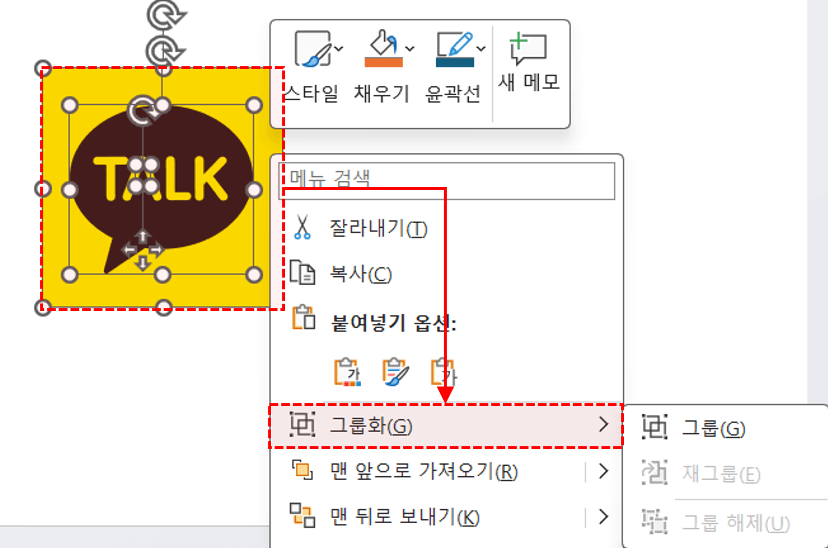The image size is (828, 548).
Task: Click the orange fill color bar
Action: (x=383, y=62)
